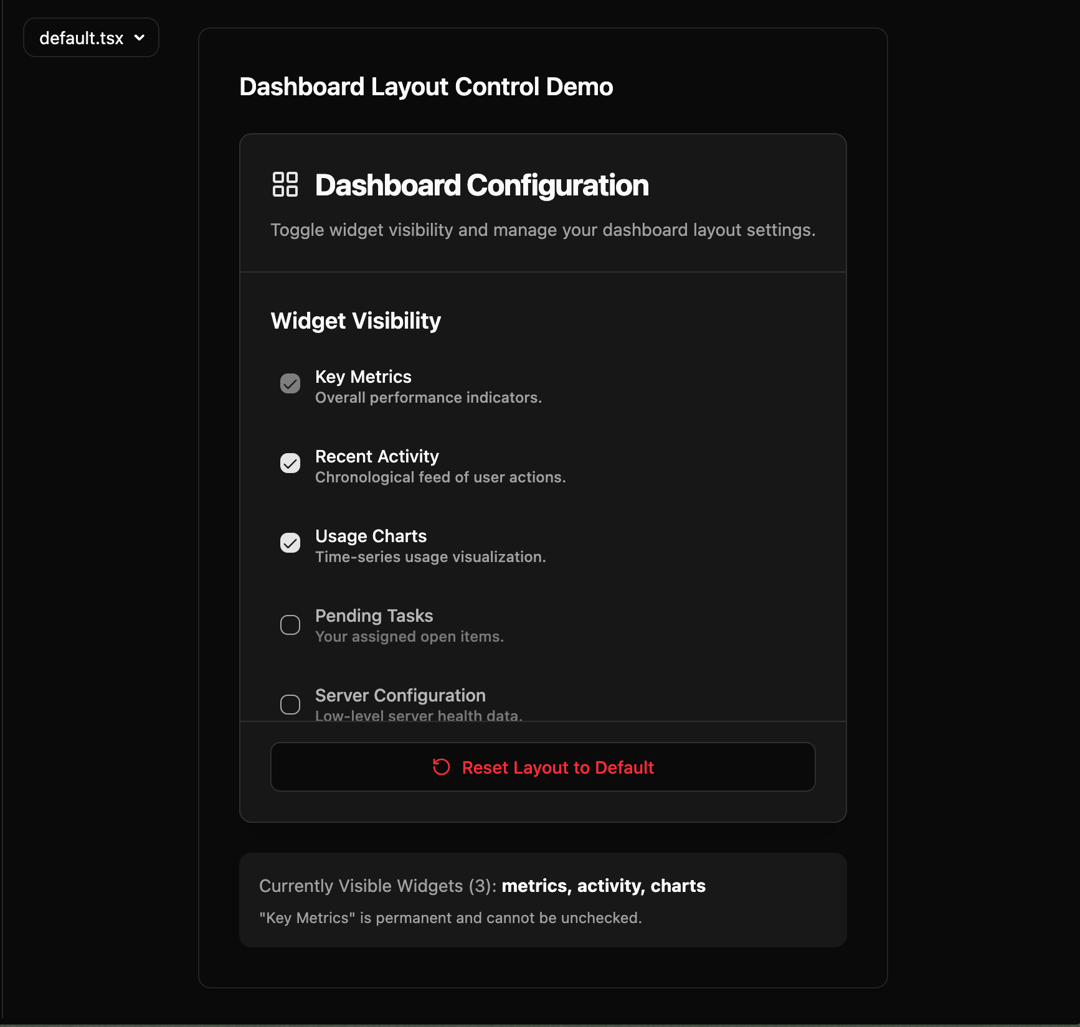The image size is (1080, 1027).
Task: Click the 'Recent Activity' label text
Action: 377,456
